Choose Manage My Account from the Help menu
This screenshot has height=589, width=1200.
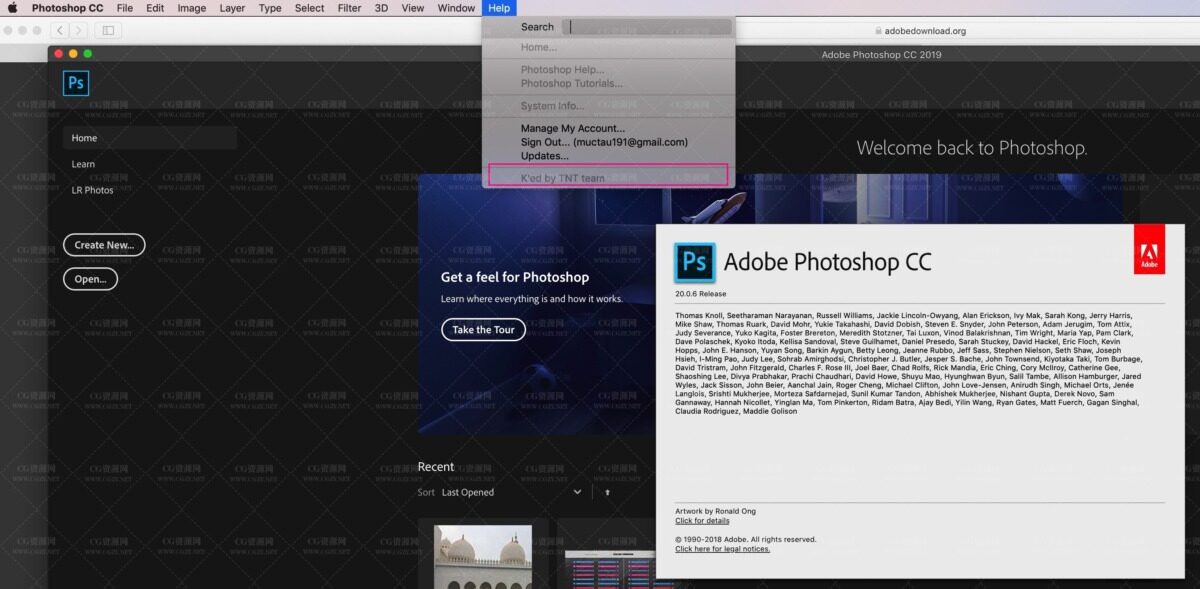[x=572, y=128]
